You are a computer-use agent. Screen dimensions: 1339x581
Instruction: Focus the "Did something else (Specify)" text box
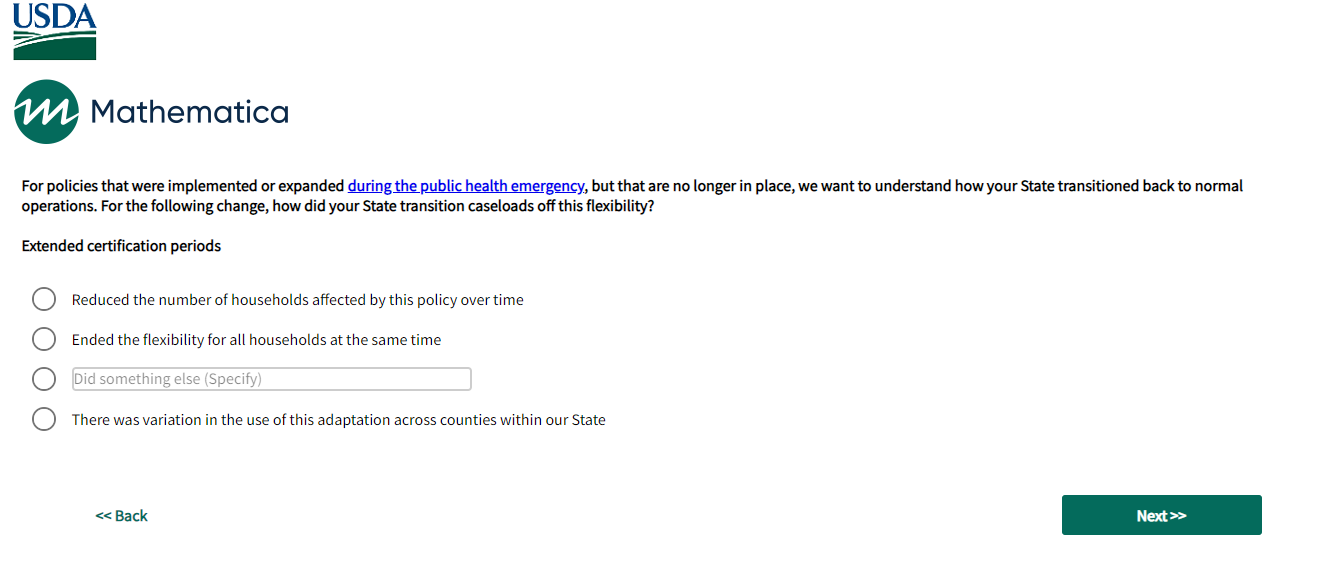271,379
